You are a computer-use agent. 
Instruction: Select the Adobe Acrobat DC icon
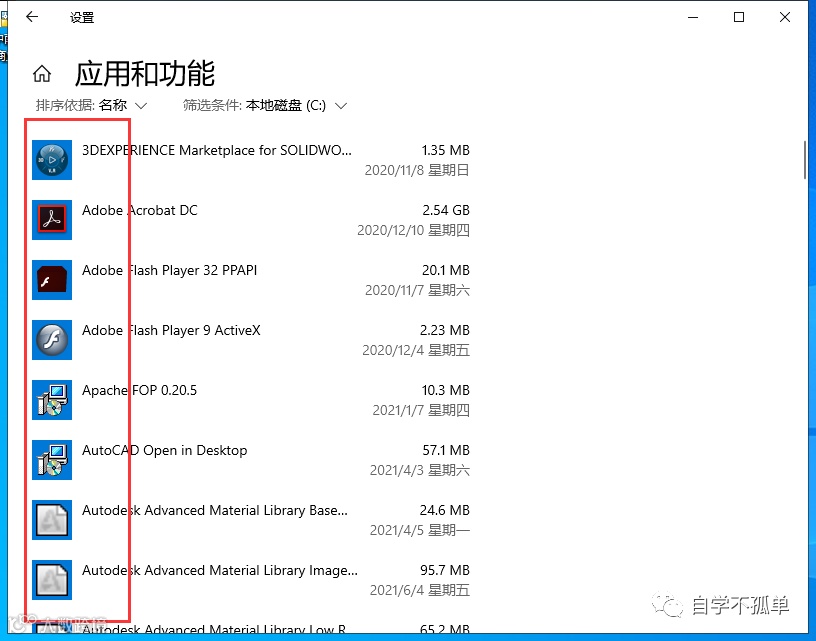(52, 220)
